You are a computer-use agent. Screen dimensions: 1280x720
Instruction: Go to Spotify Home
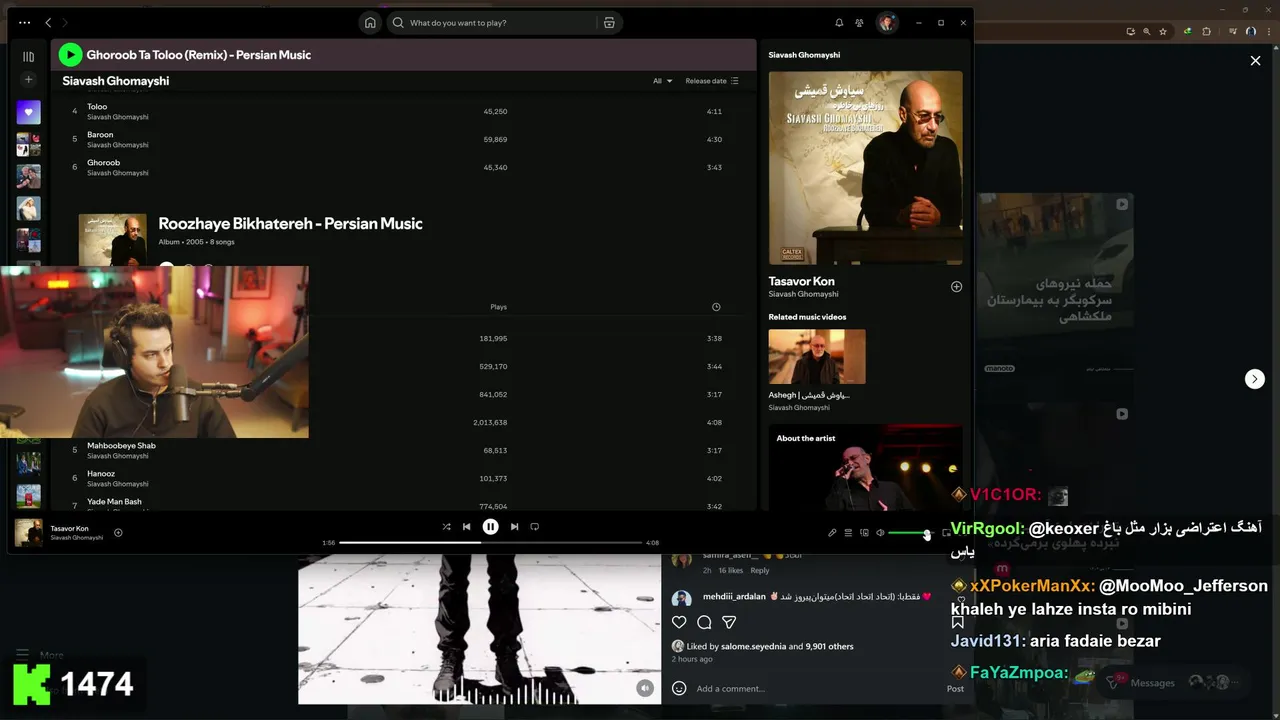(x=370, y=22)
